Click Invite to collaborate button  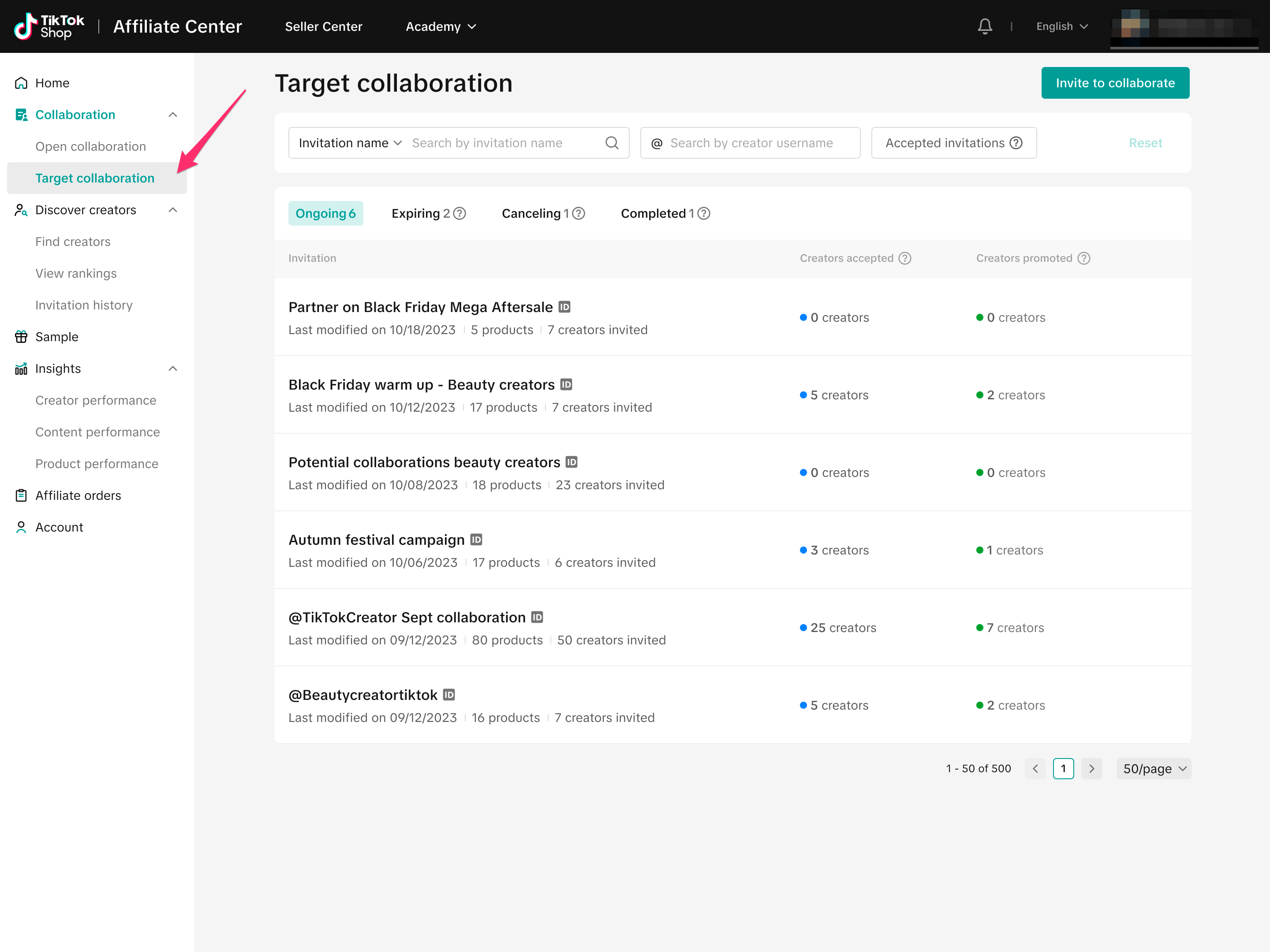point(1114,83)
